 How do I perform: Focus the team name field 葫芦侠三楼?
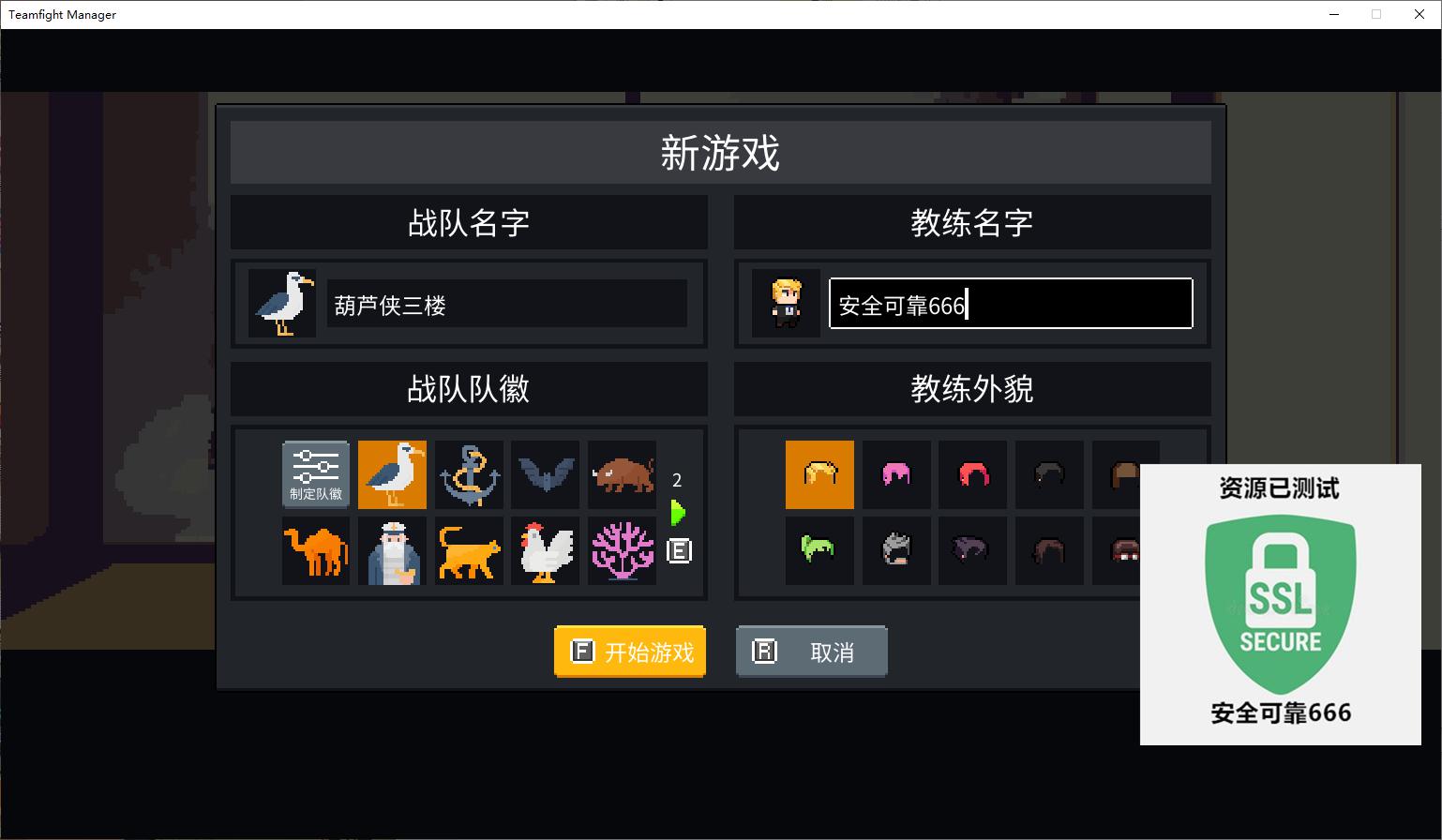click(507, 304)
